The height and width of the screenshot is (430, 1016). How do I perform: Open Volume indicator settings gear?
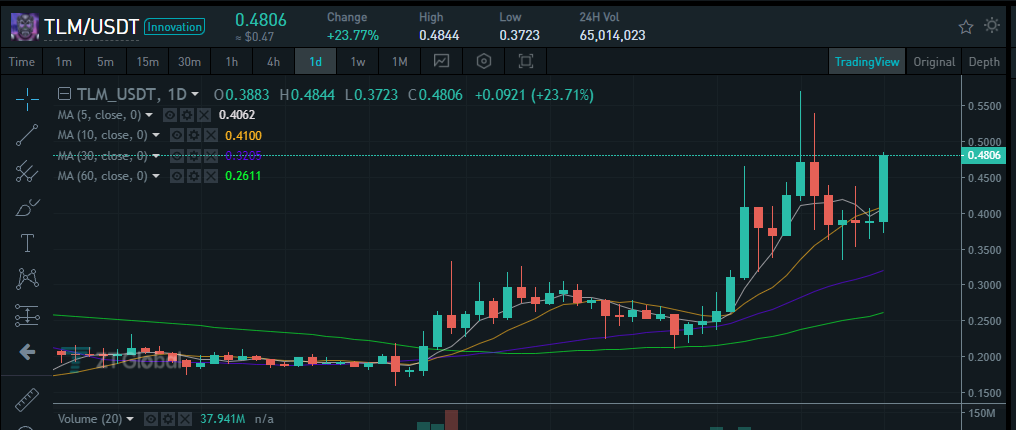(167, 419)
